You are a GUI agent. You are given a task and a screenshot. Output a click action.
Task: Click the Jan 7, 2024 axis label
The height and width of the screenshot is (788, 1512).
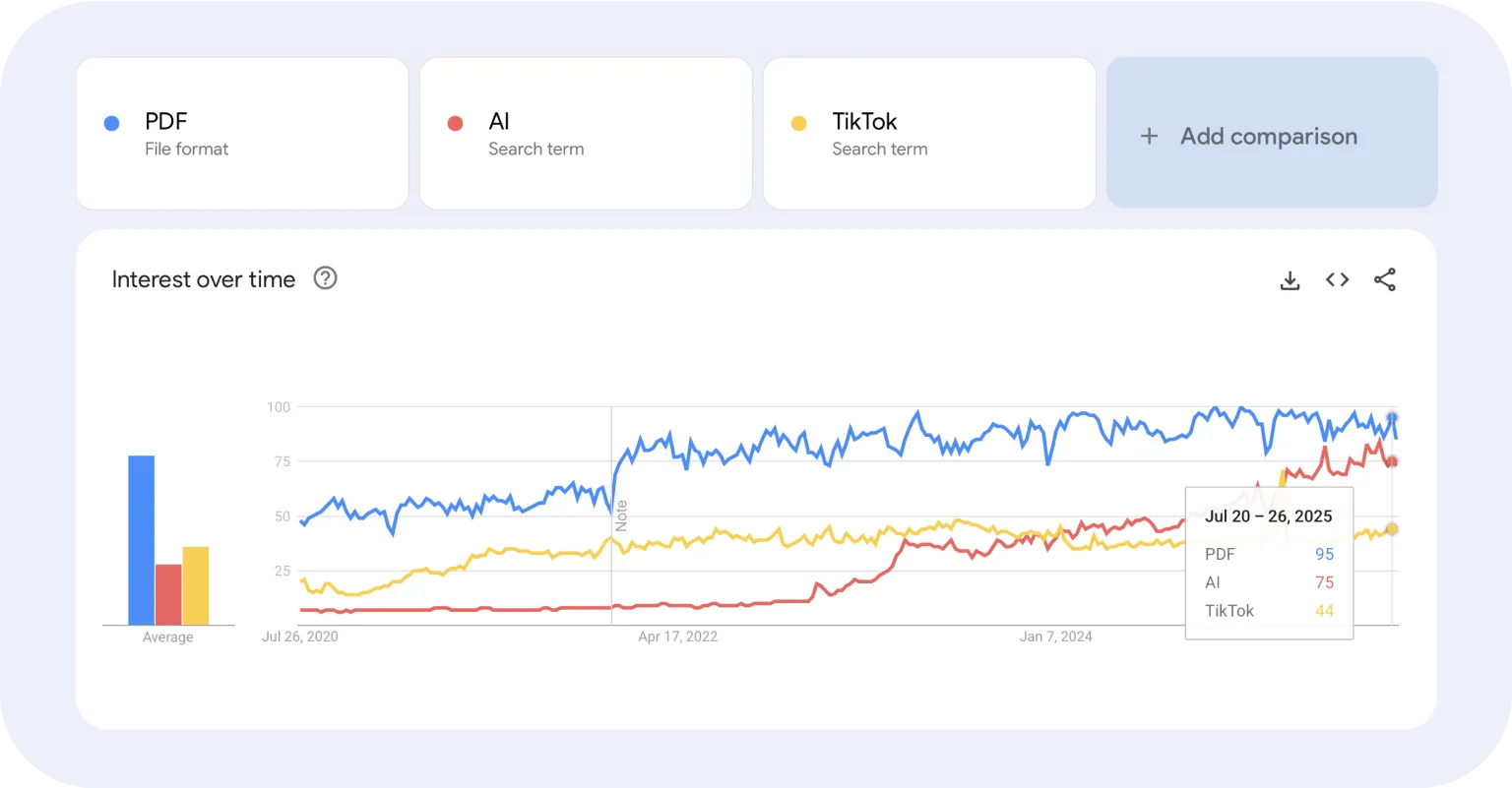(x=1055, y=636)
